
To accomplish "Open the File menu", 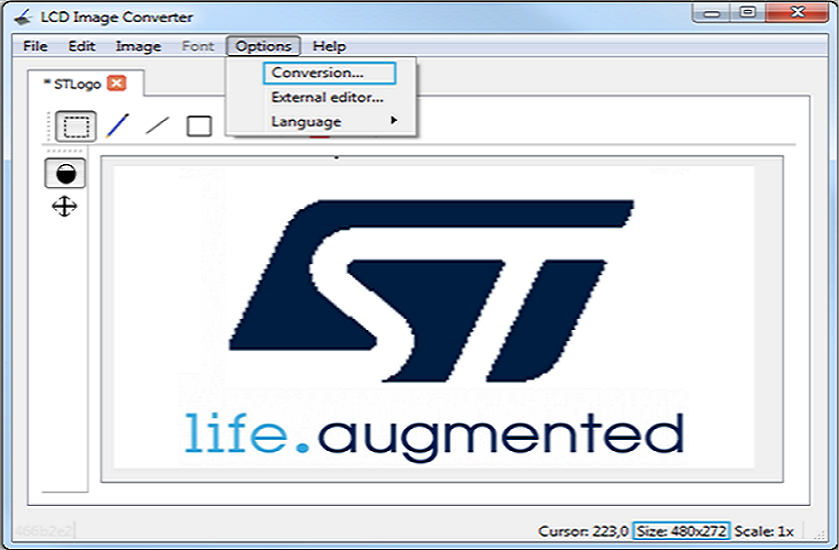I will 35,46.
